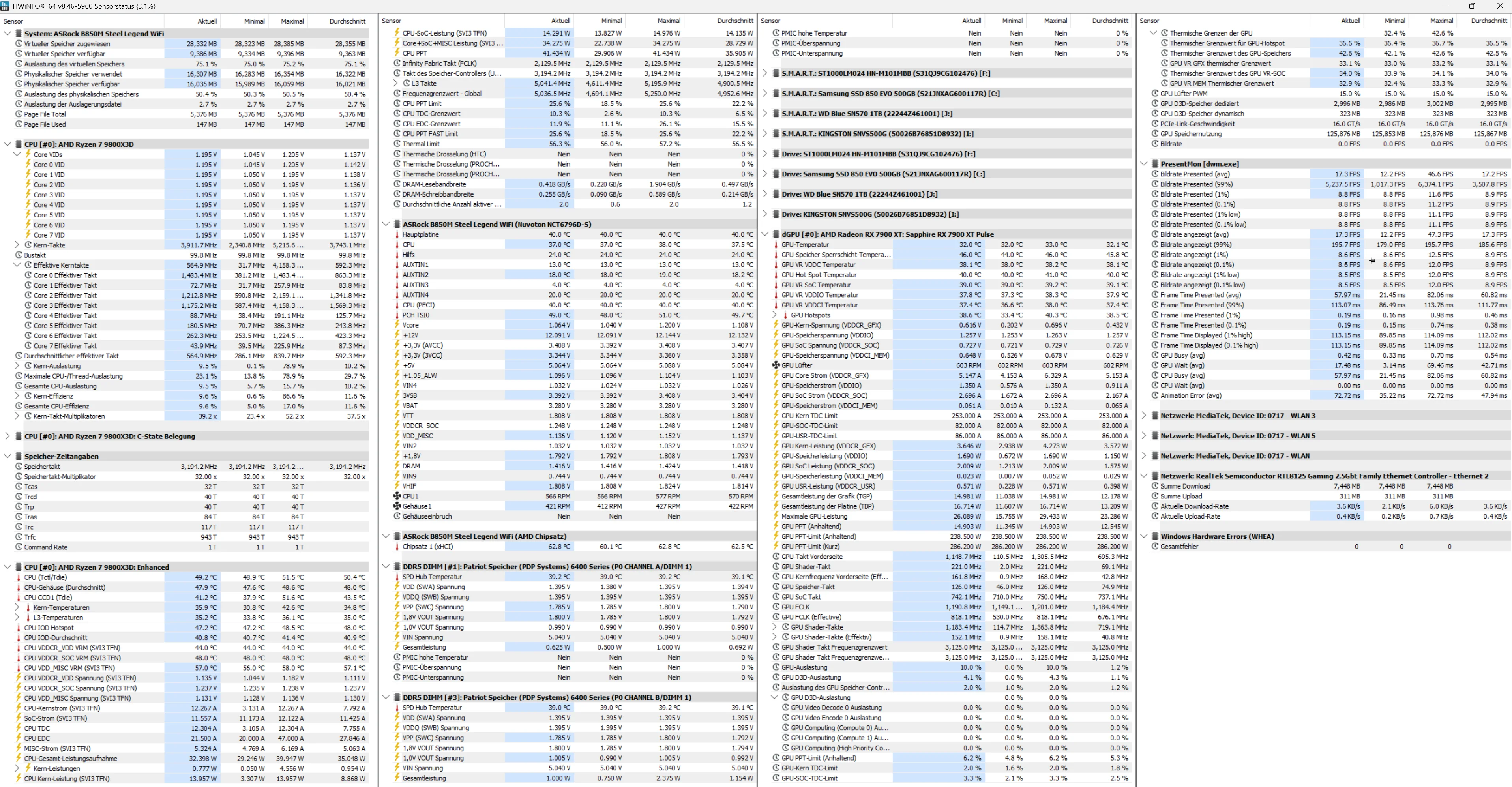Viewport: 1512px width, 787px height.
Task: Click thermometer icon beside GPU-Temperatur
Action: coord(776,245)
